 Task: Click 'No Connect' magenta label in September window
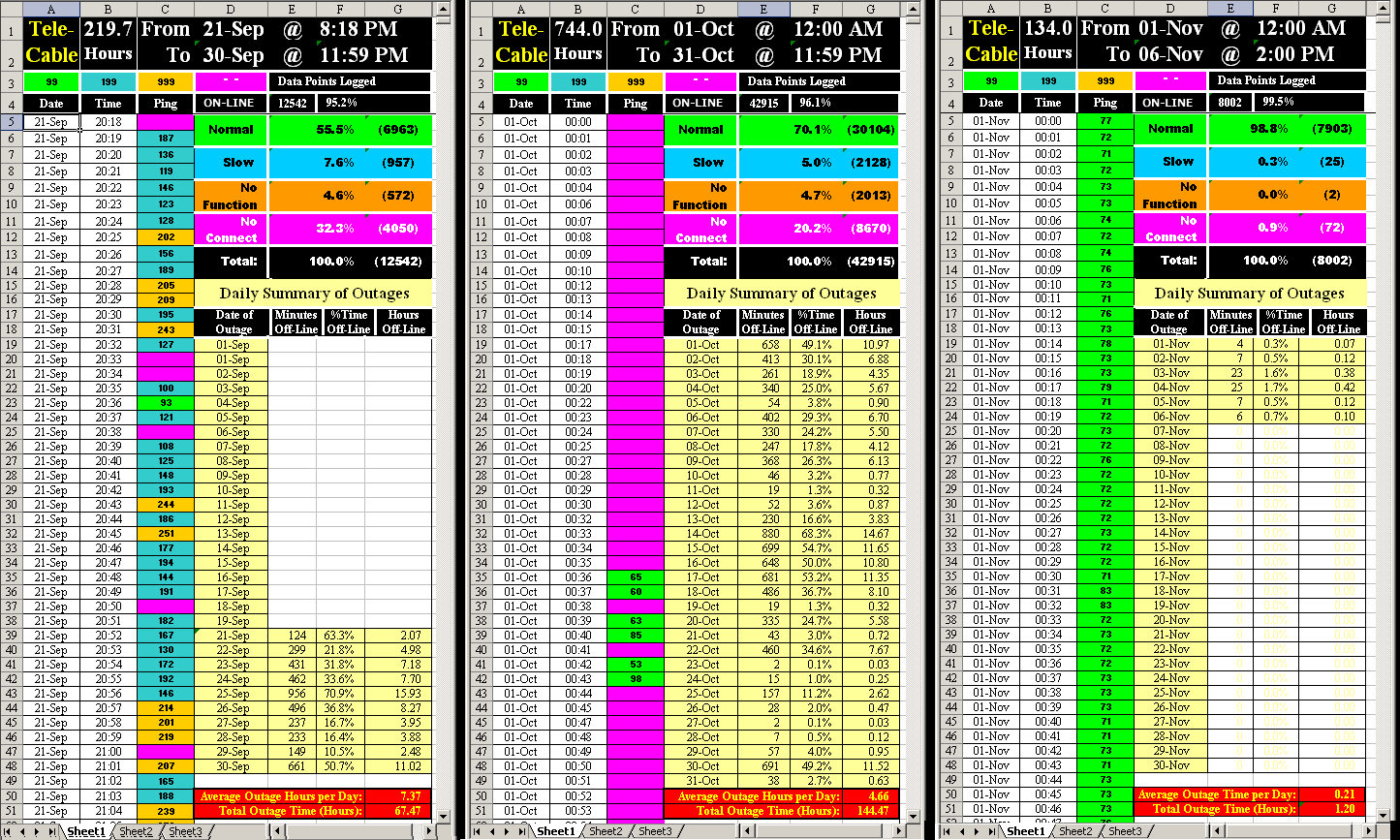click(231, 229)
